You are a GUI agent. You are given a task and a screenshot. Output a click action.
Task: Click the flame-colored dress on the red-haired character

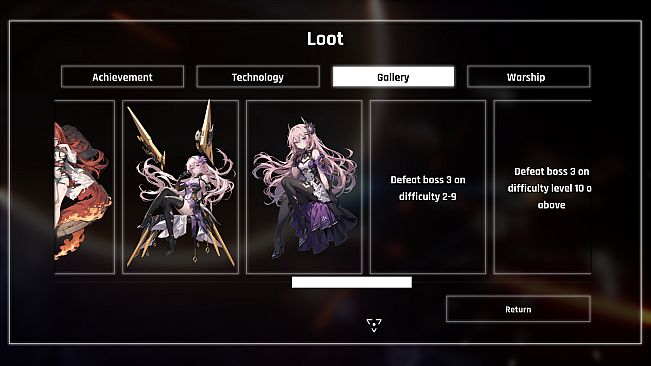tap(83, 216)
